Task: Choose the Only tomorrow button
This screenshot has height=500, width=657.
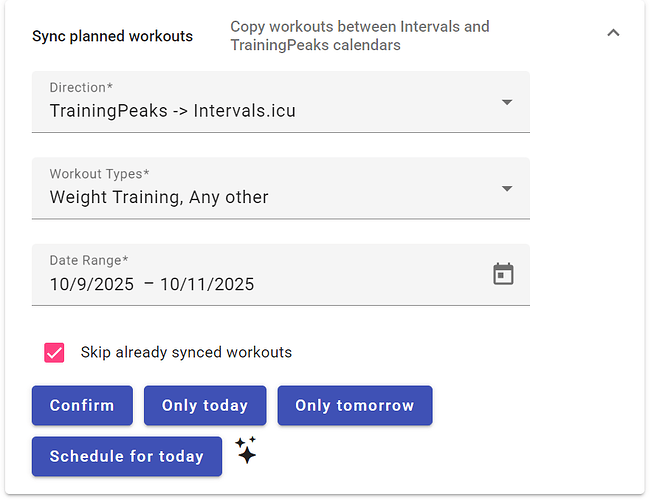Action: pyautogui.click(x=354, y=406)
